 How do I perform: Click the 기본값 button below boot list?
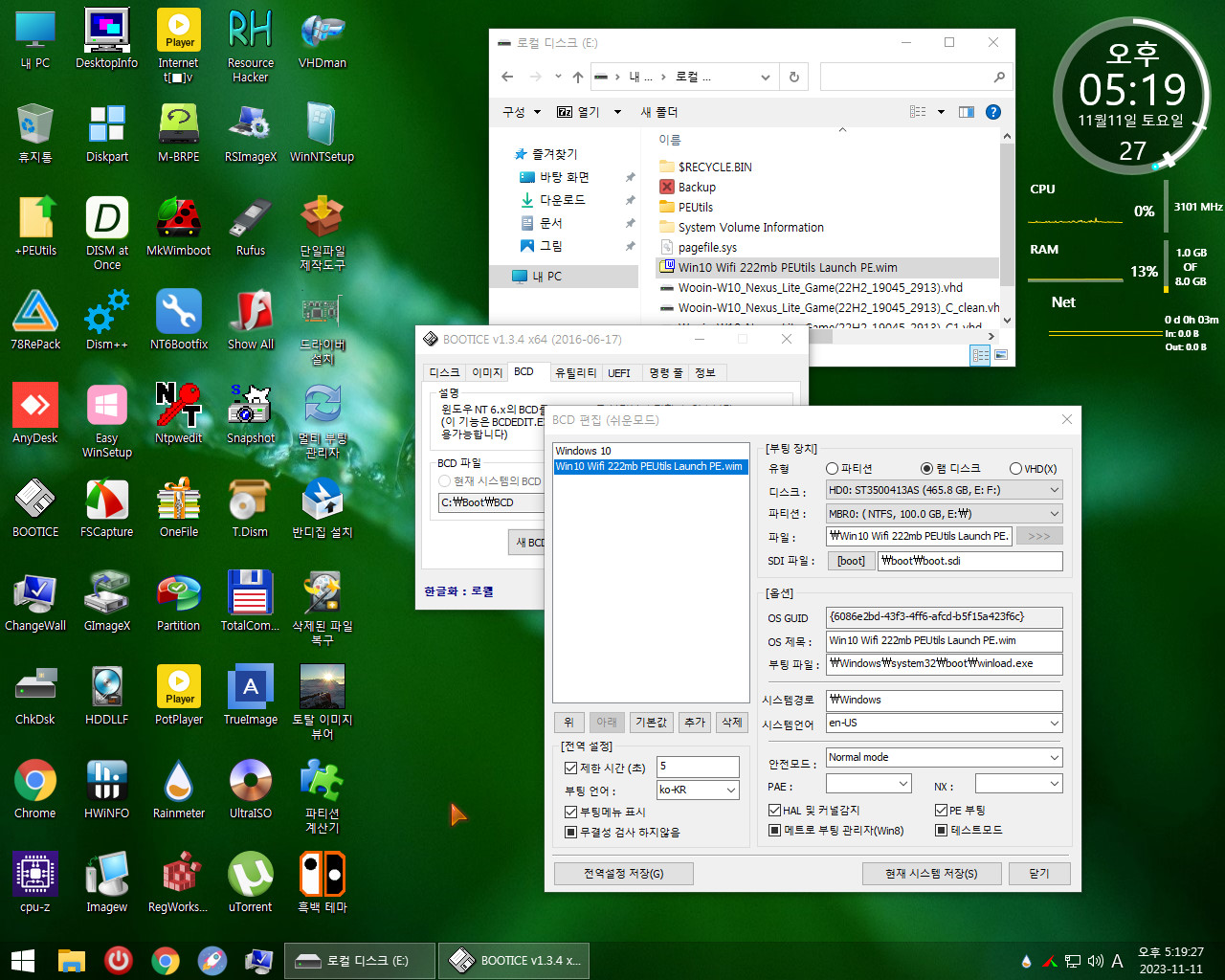coord(652,723)
